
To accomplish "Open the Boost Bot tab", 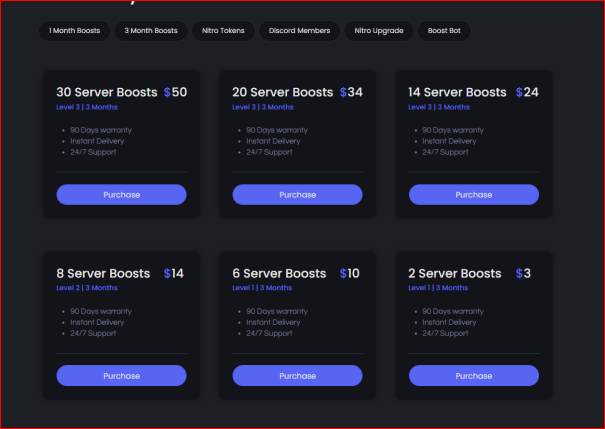I will [x=443, y=31].
